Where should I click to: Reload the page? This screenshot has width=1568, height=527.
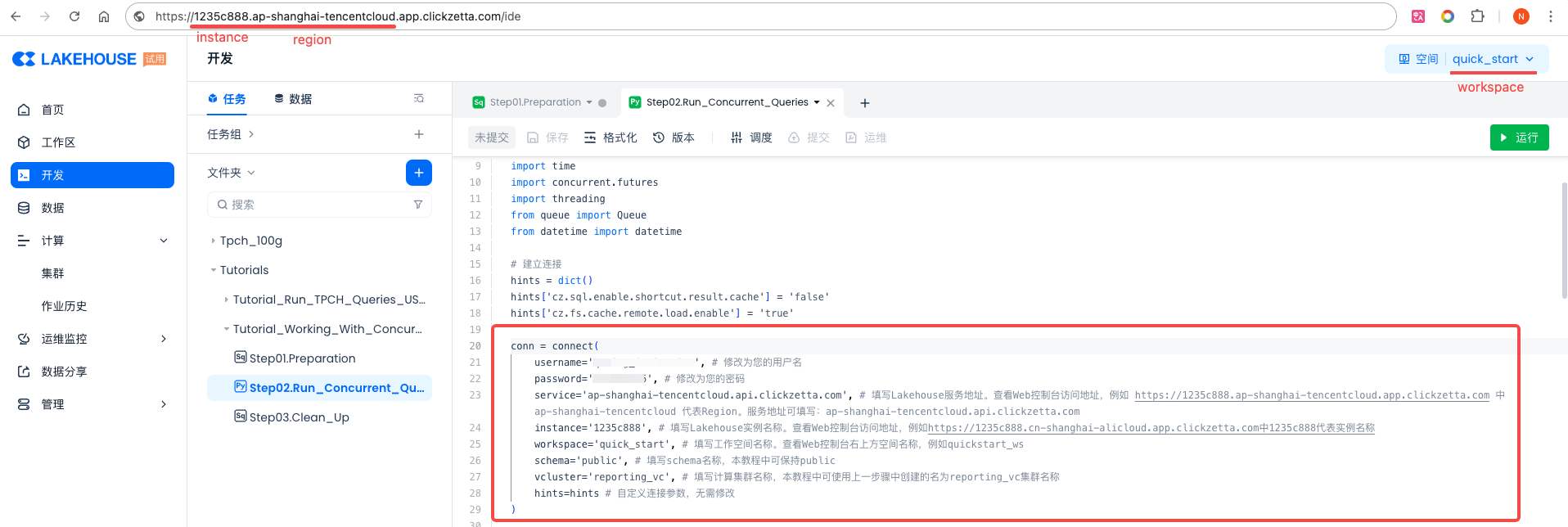click(x=74, y=16)
